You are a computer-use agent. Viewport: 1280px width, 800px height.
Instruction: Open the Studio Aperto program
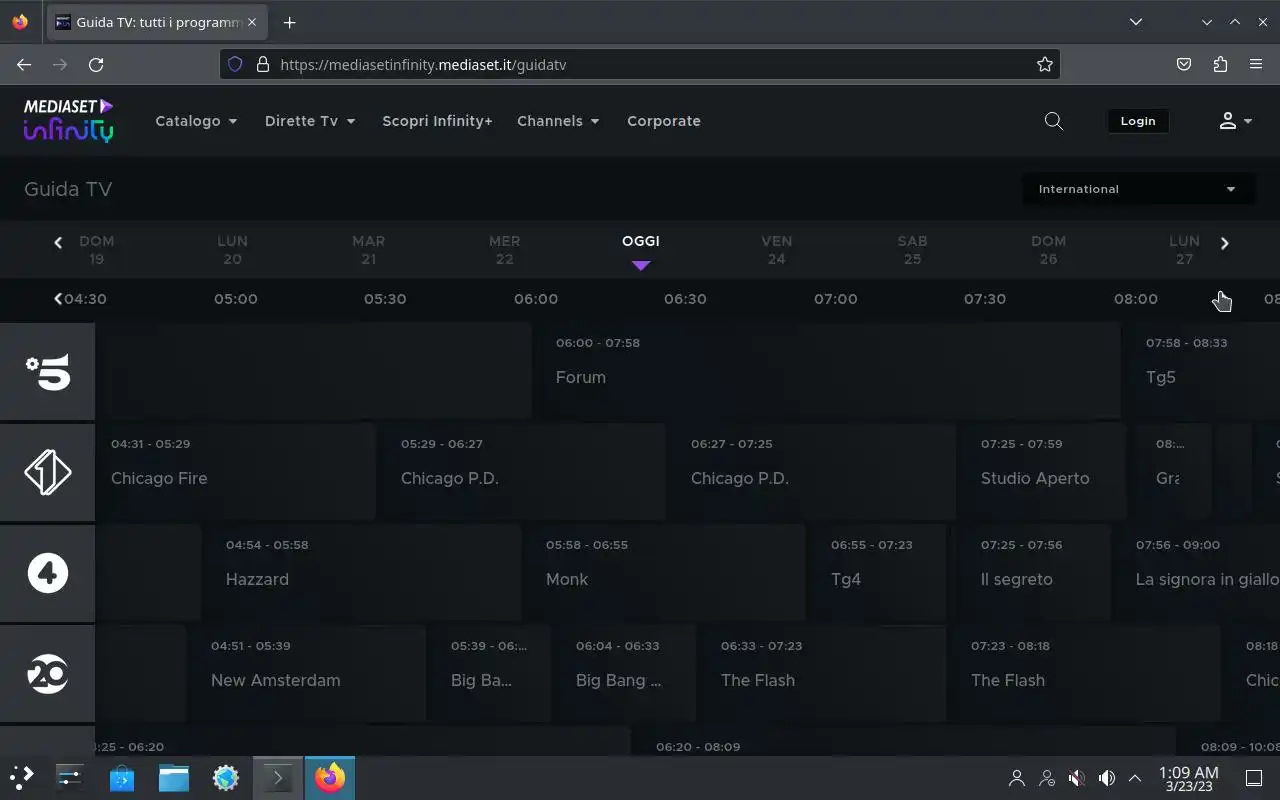coord(1045,471)
